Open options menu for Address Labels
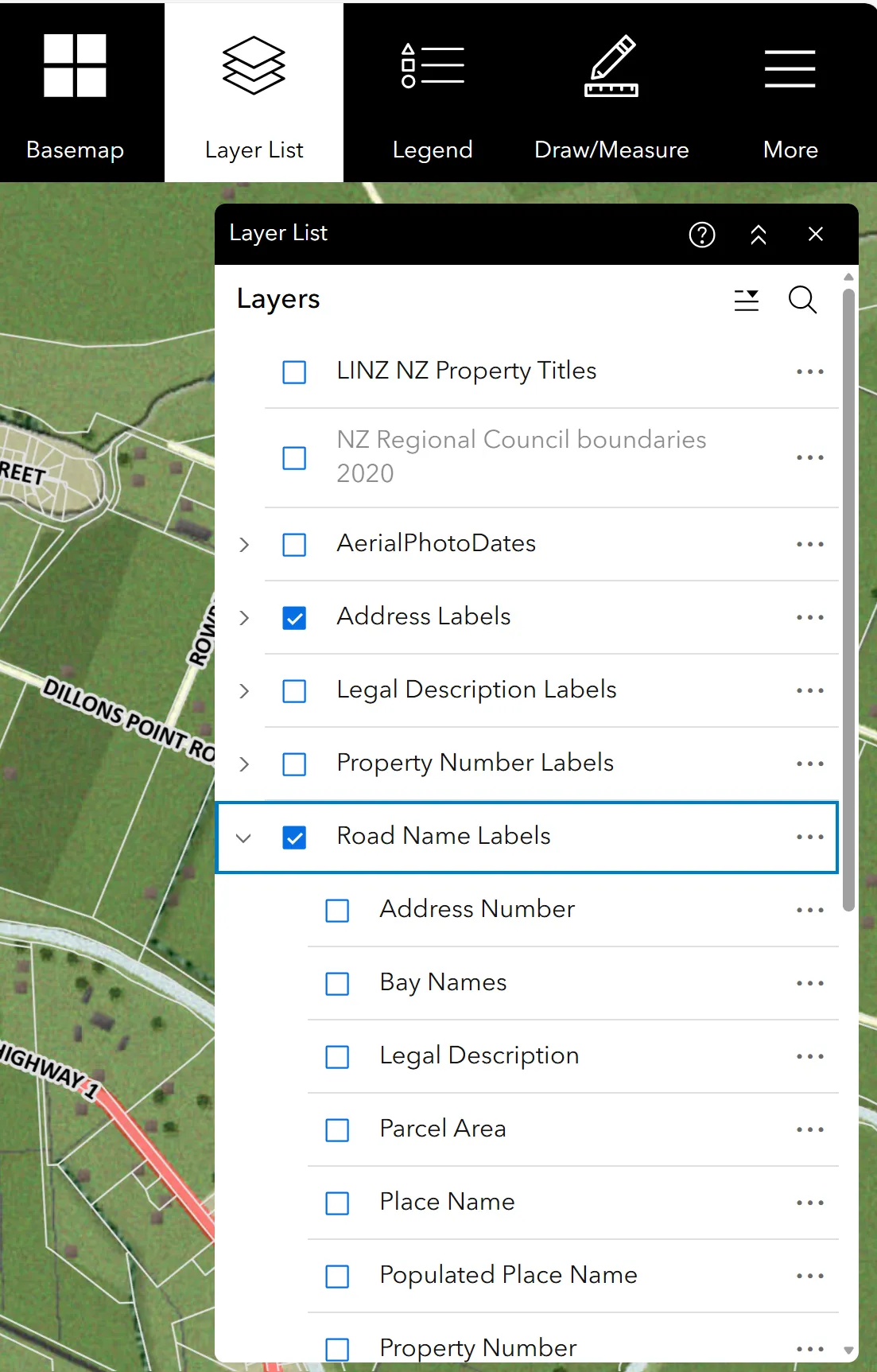This screenshot has height=1372, width=877. tap(810, 617)
